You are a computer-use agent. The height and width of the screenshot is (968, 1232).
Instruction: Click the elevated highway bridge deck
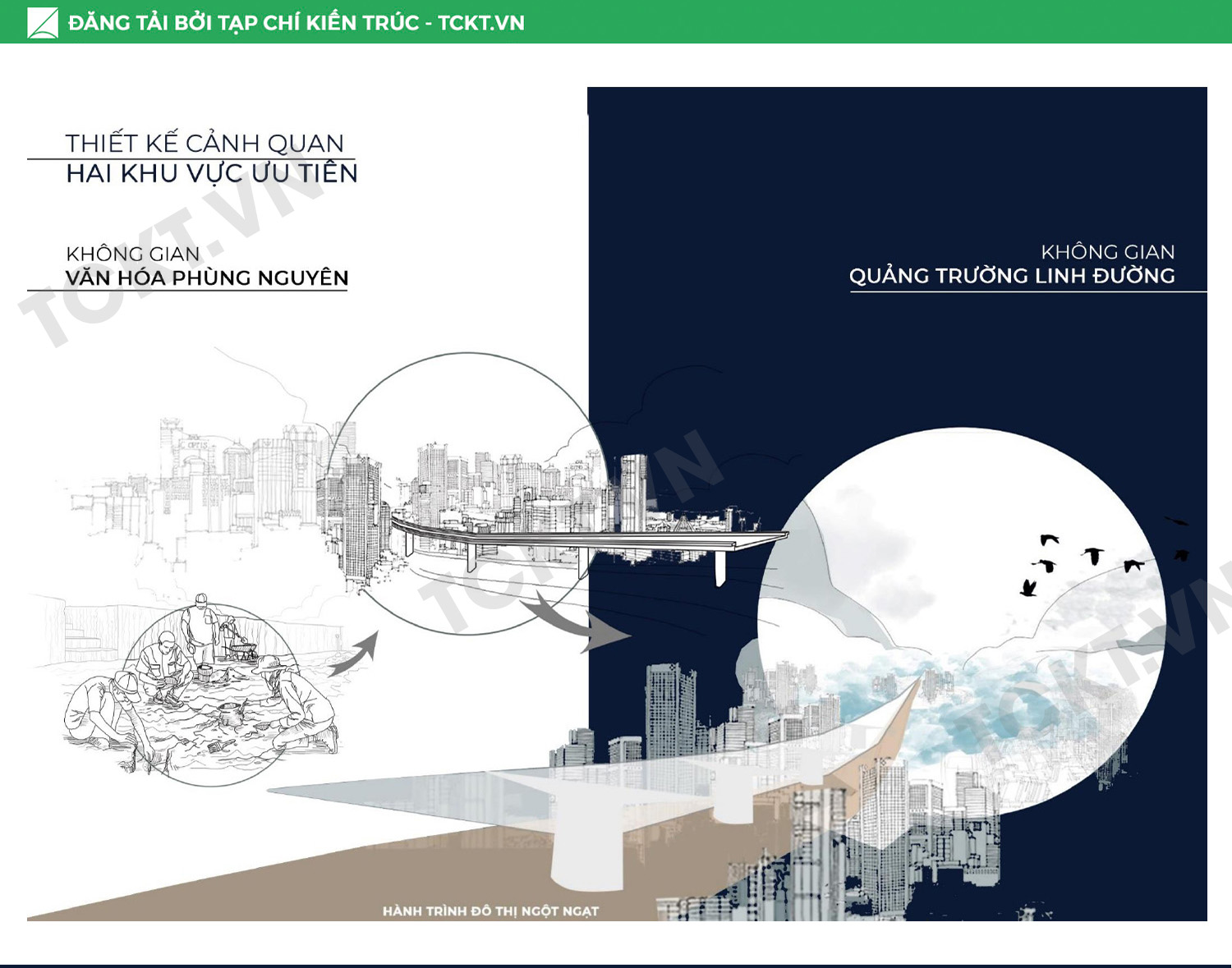tap(591, 537)
